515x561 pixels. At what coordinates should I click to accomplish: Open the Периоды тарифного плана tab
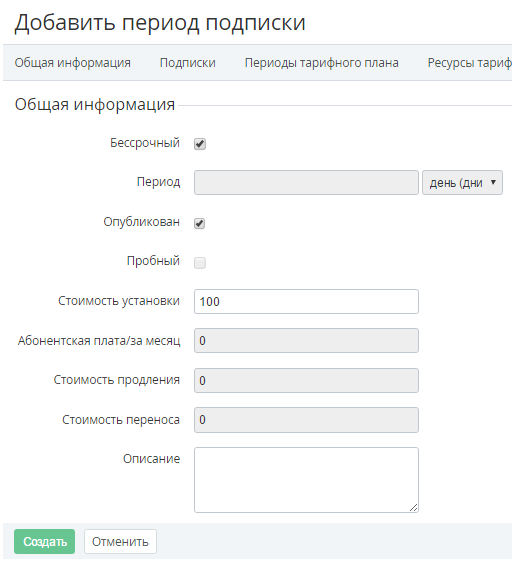click(321, 63)
